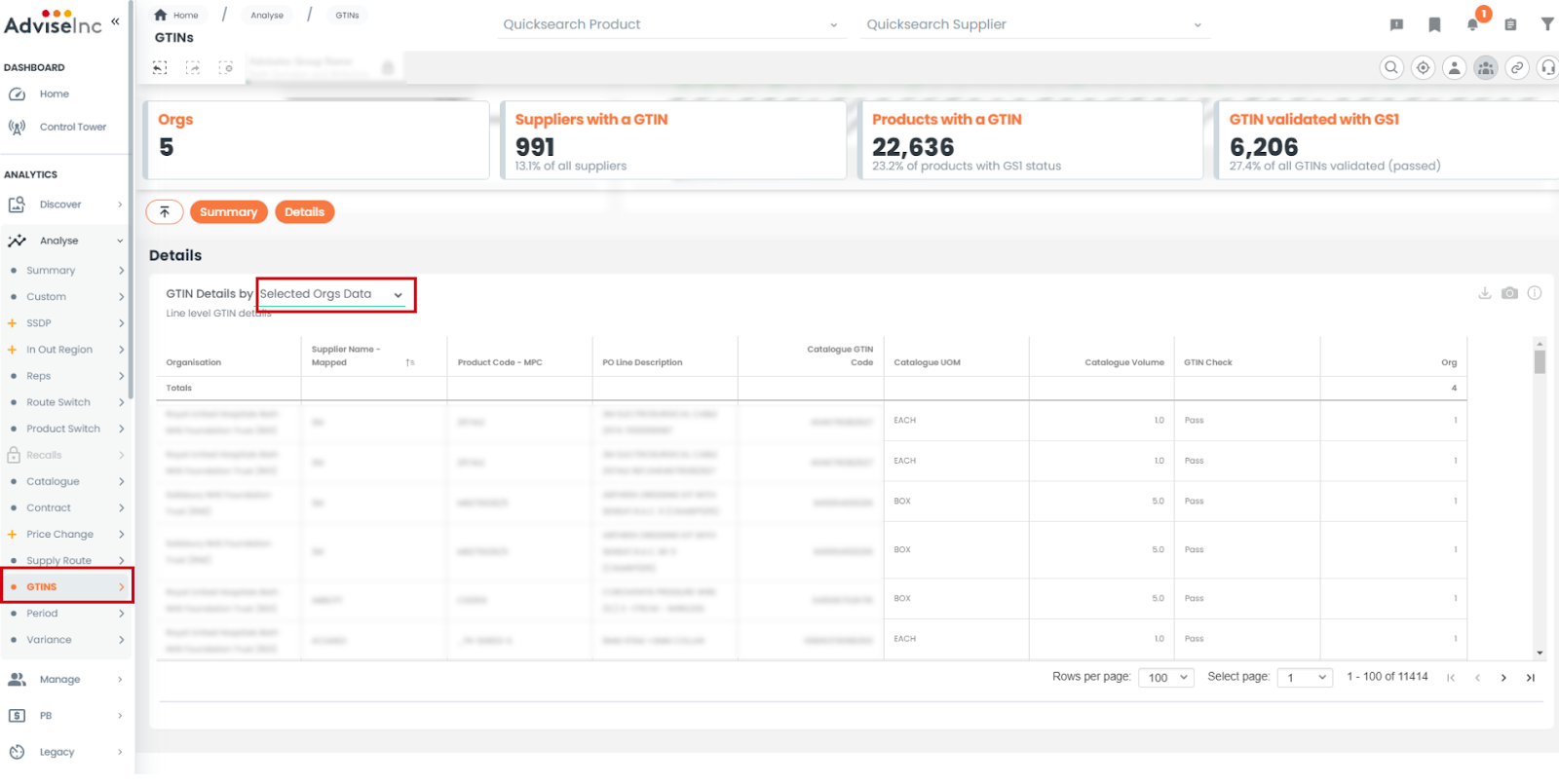
Task: Go to the first table page
Action: (1451, 678)
